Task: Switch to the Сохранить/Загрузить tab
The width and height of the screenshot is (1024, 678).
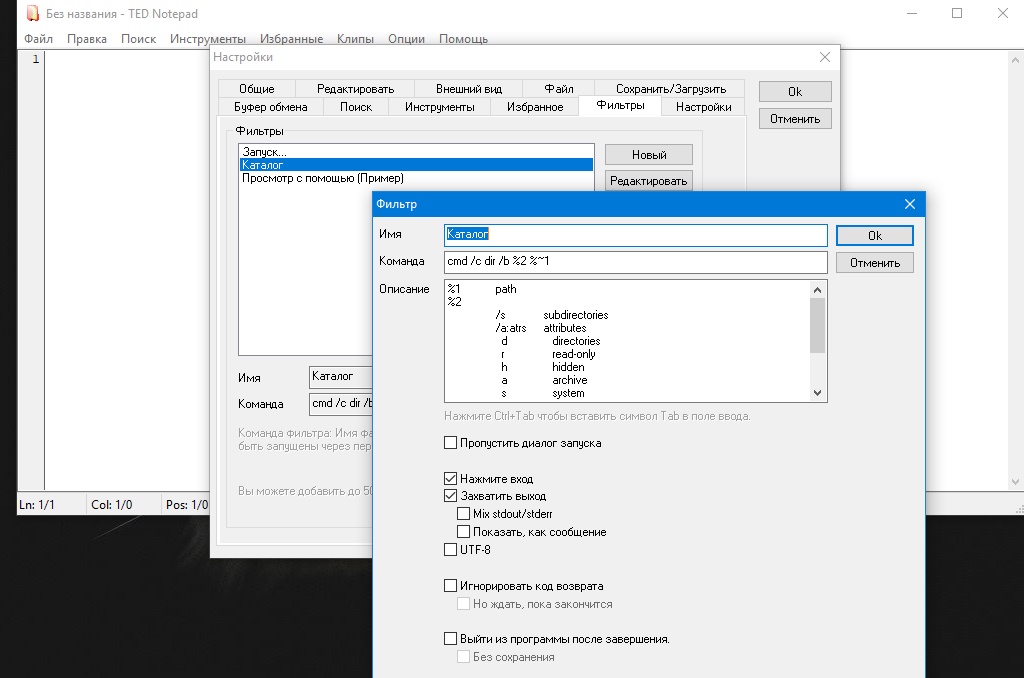Action: [x=671, y=89]
